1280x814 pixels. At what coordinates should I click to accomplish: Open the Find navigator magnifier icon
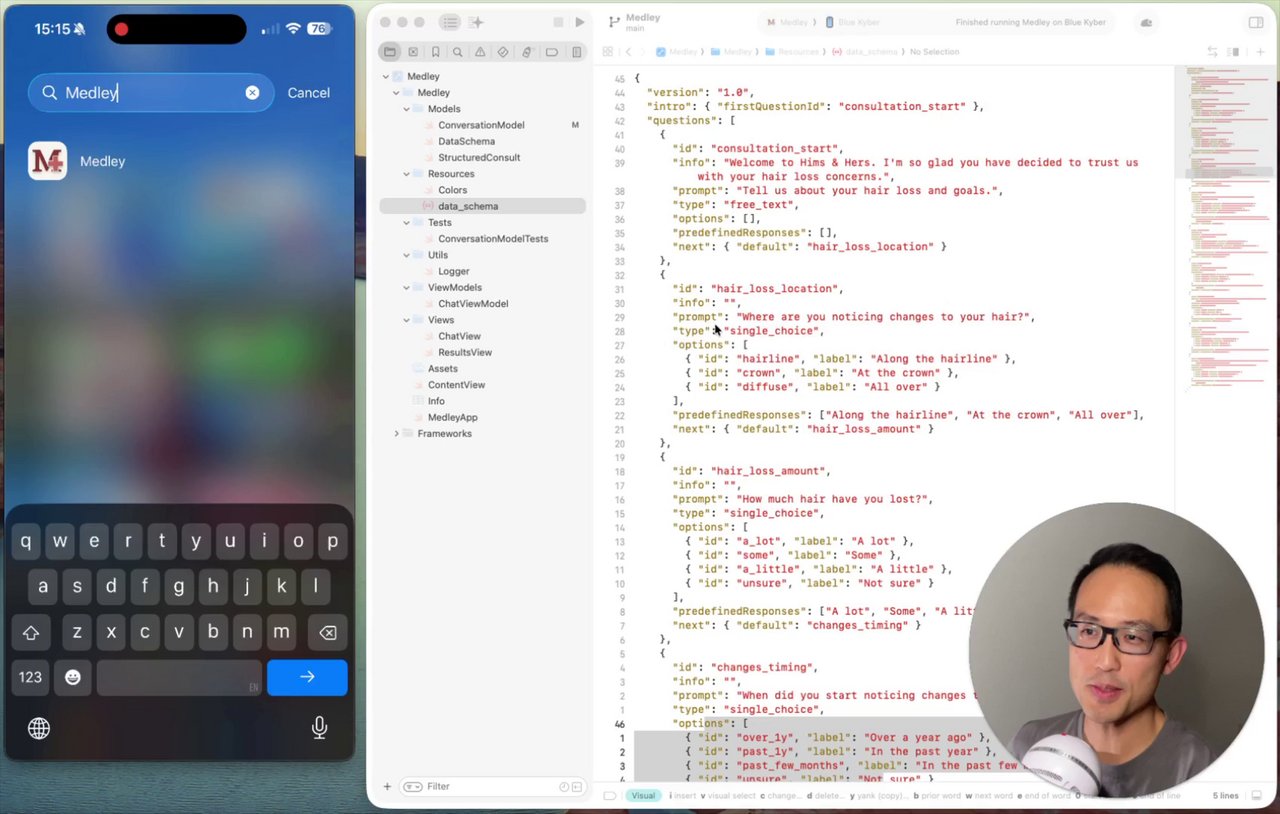pos(458,52)
